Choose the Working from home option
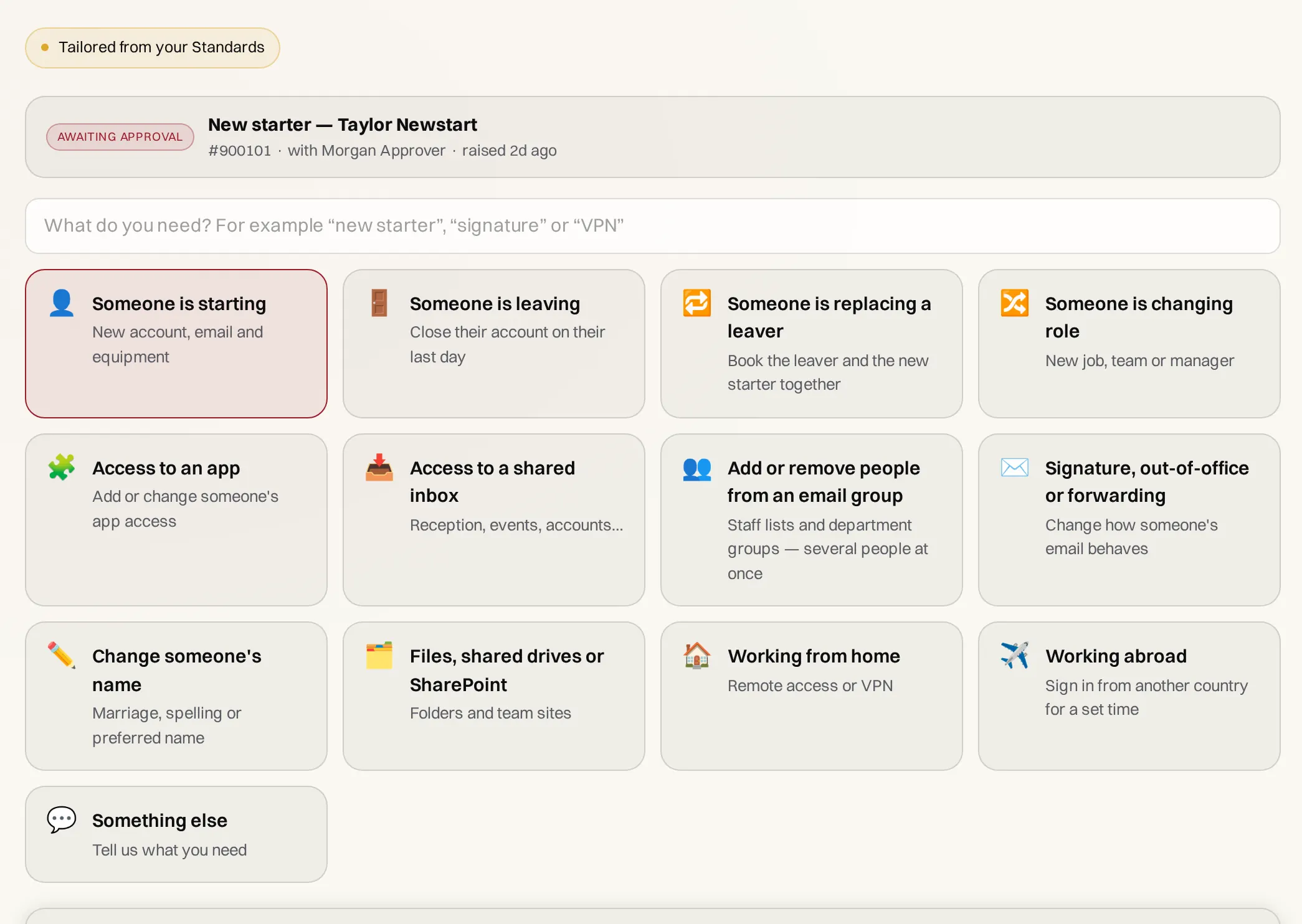The image size is (1302, 924). tap(812, 696)
